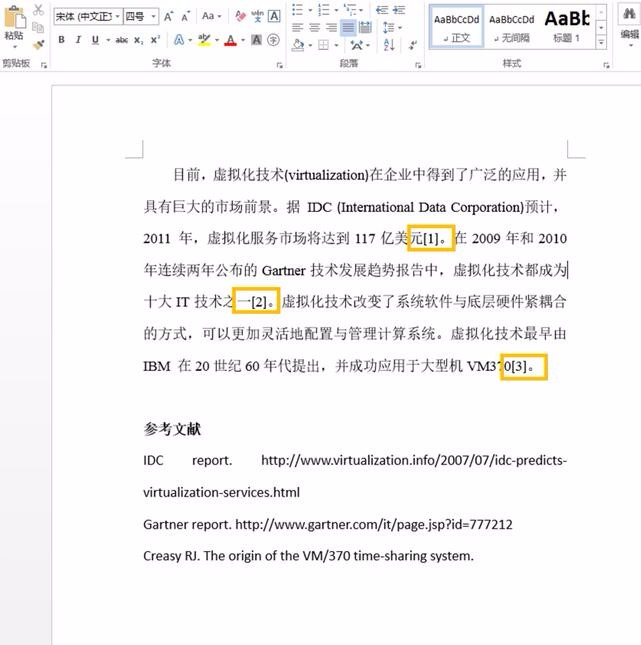The width and height of the screenshot is (641, 645).
Task: Open the Font dialog launcher (字体)
Action: point(279,65)
